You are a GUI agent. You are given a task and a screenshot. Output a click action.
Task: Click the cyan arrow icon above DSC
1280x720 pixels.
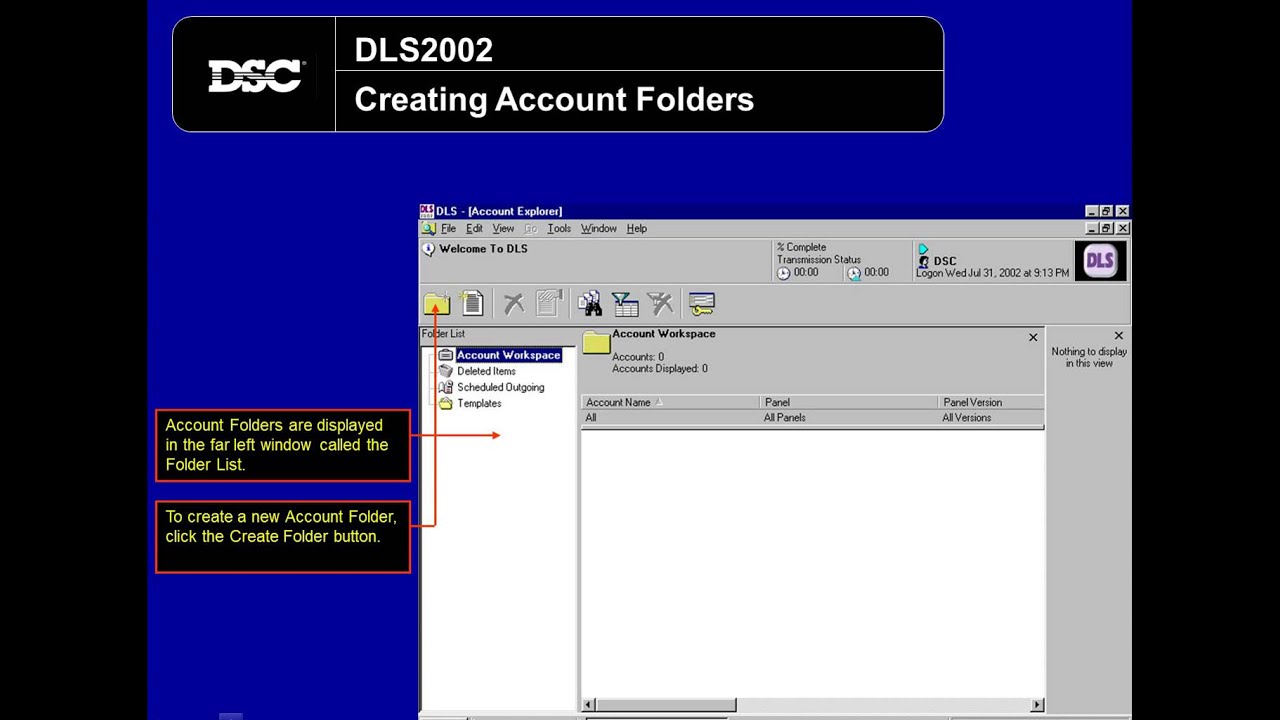pos(924,249)
